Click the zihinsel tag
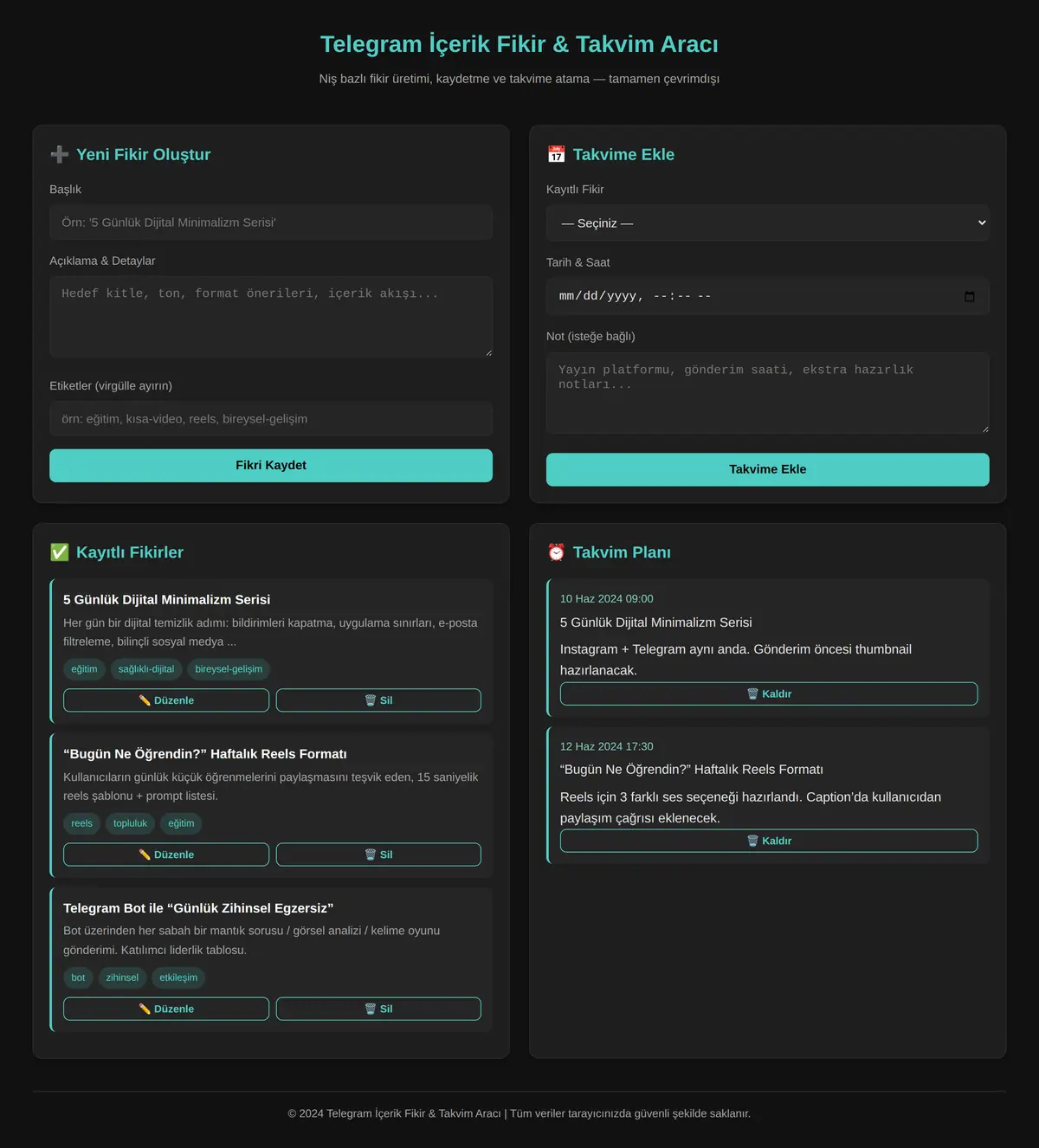This screenshot has width=1039, height=1148. (x=122, y=977)
